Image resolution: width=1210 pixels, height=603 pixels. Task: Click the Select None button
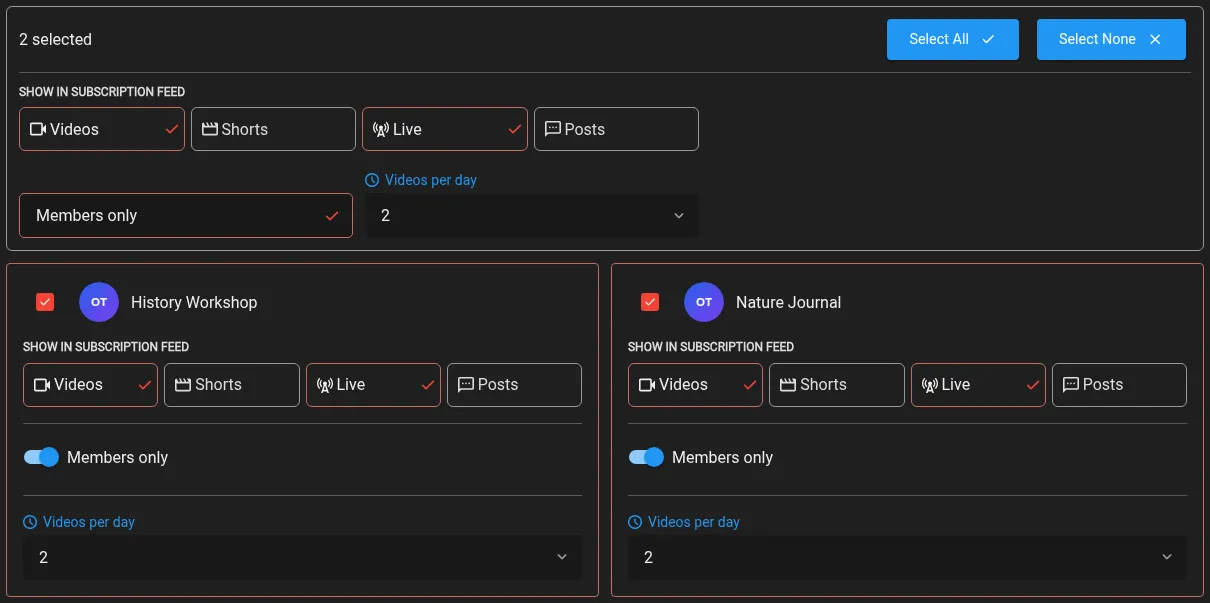1111,39
